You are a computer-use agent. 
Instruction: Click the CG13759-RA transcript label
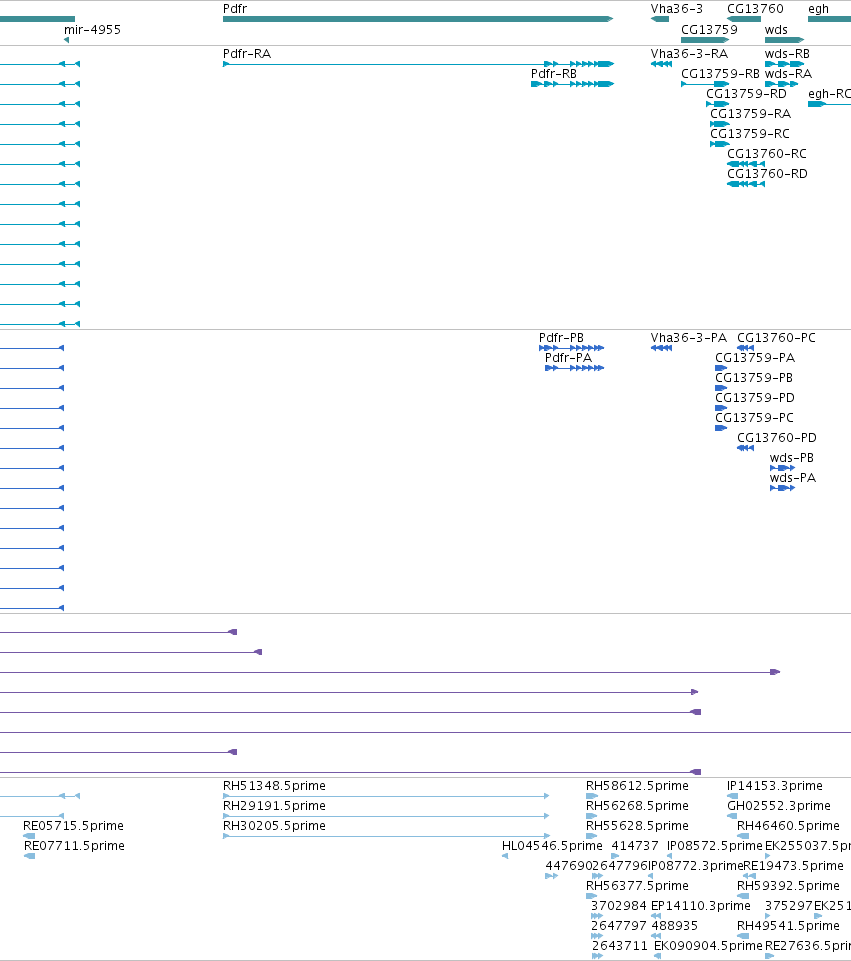(x=750, y=114)
